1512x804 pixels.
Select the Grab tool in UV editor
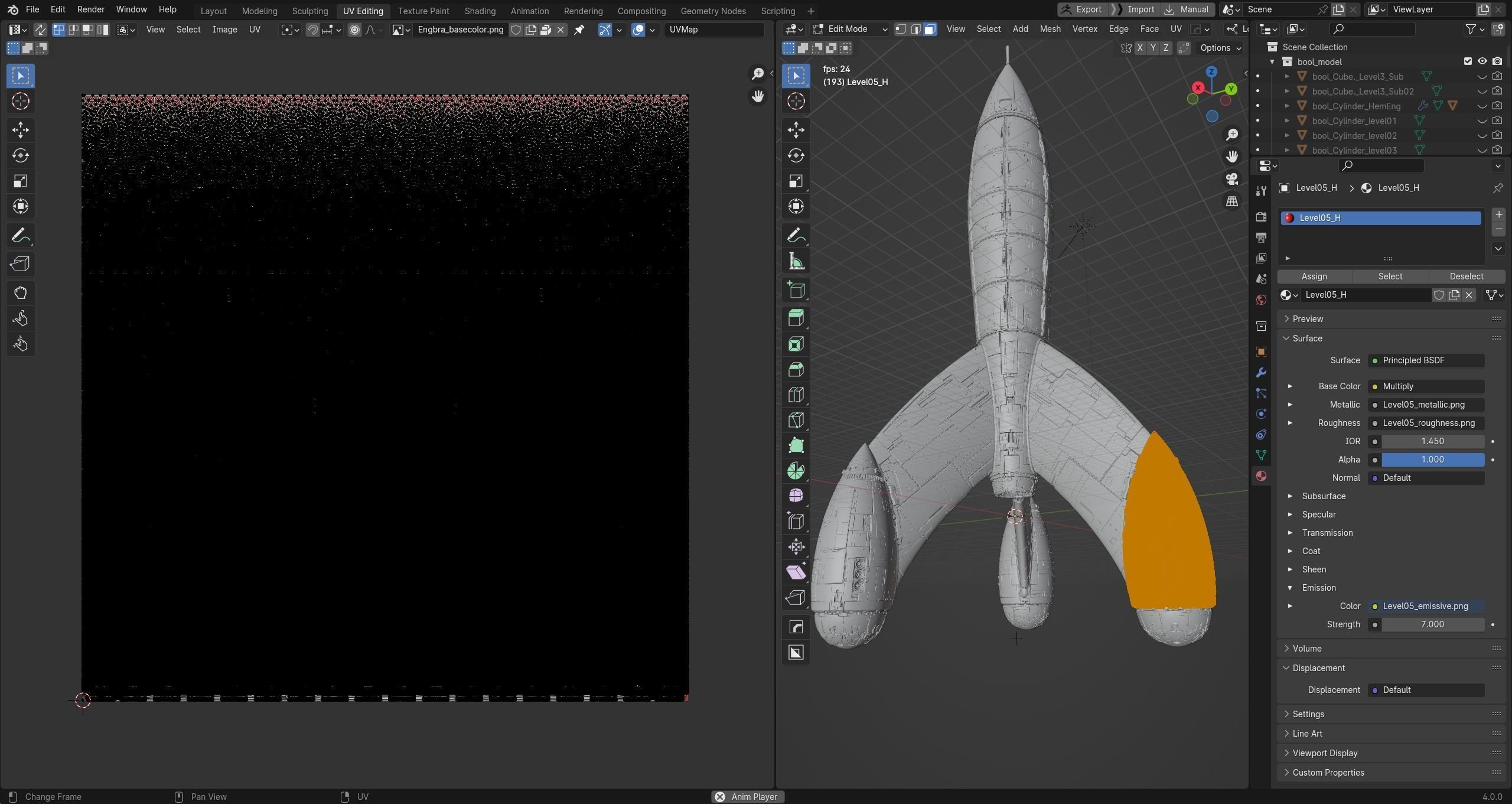point(21,293)
